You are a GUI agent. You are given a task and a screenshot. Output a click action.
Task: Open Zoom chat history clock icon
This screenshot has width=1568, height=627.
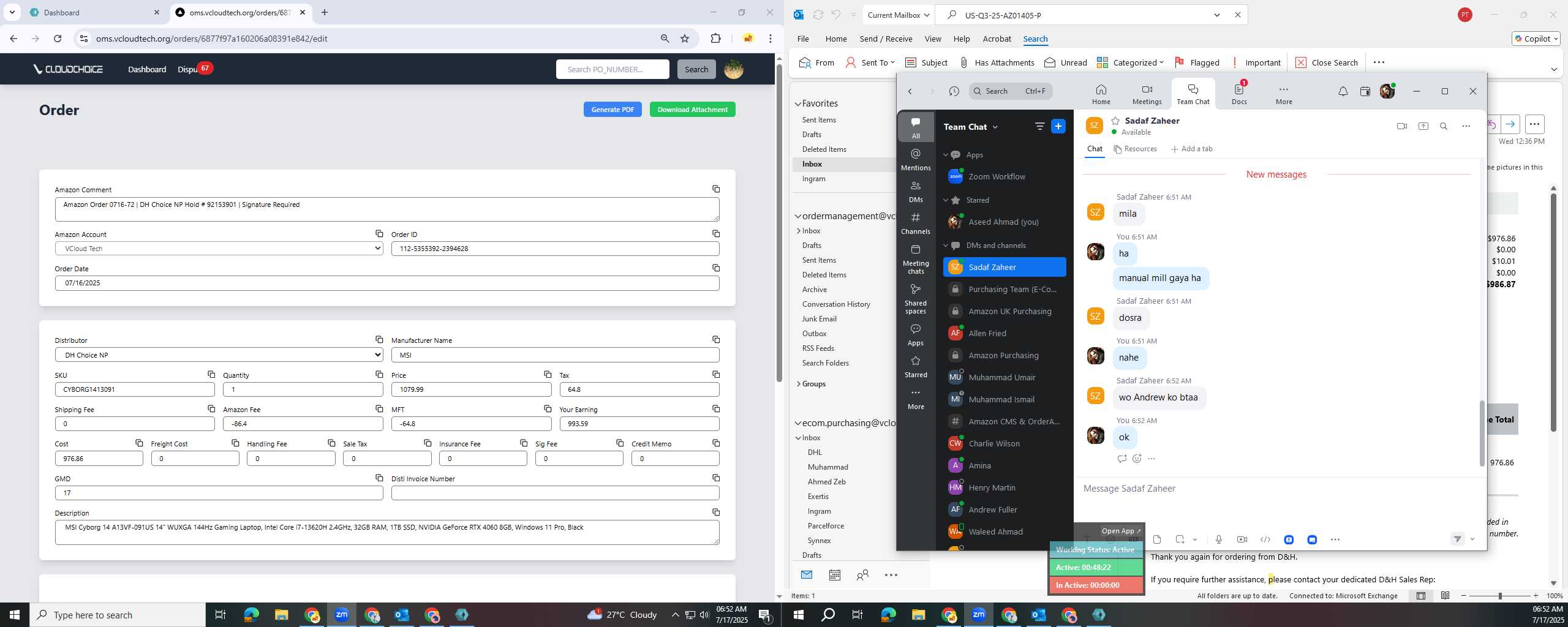pyautogui.click(x=954, y=91)
